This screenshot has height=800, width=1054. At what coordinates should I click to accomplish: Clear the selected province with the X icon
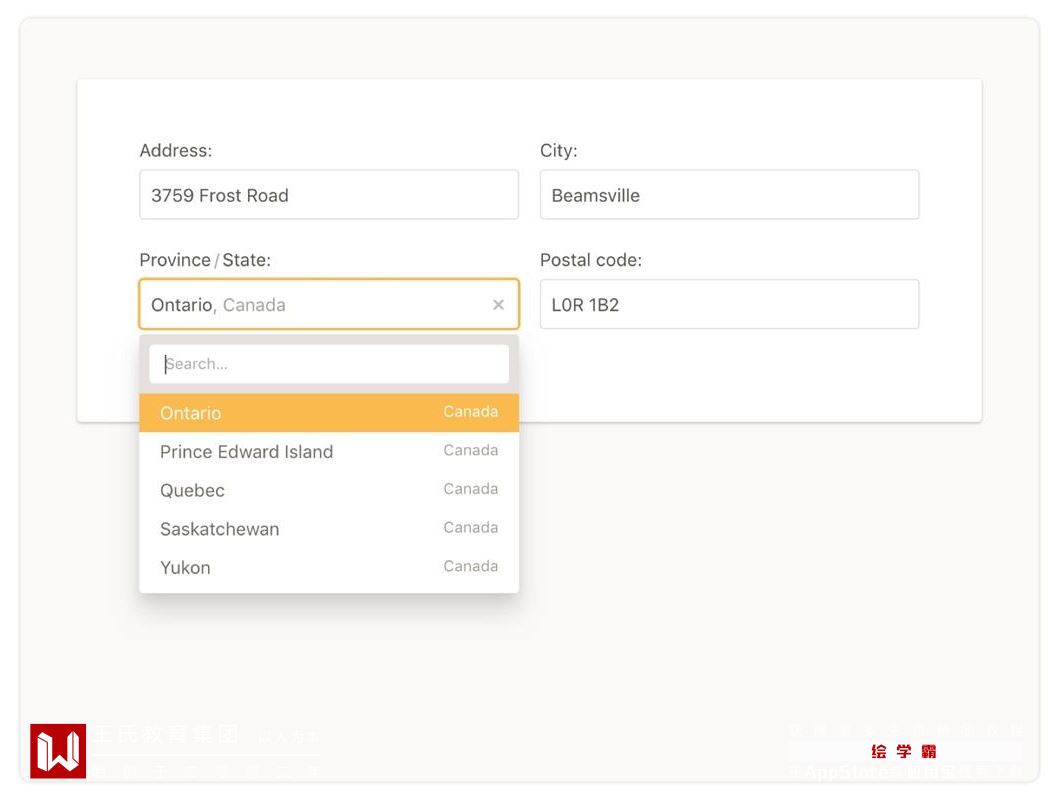[x=498, y=305]
